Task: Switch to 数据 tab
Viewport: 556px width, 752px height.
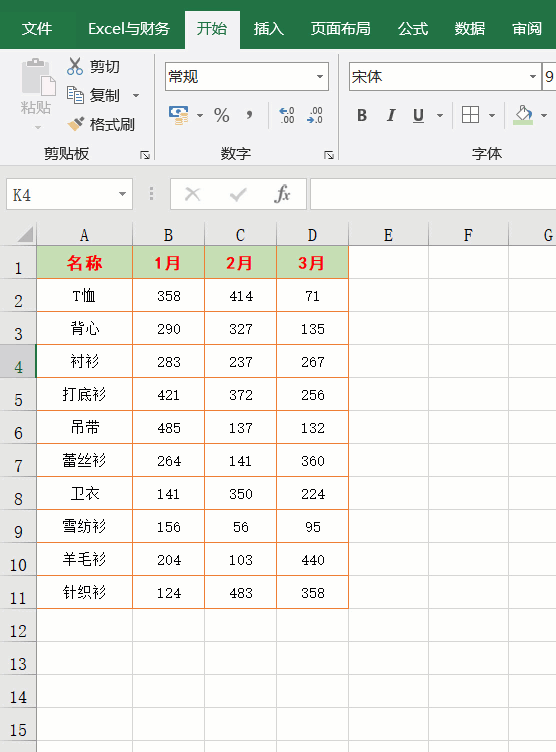Action: tap(470, 29)
